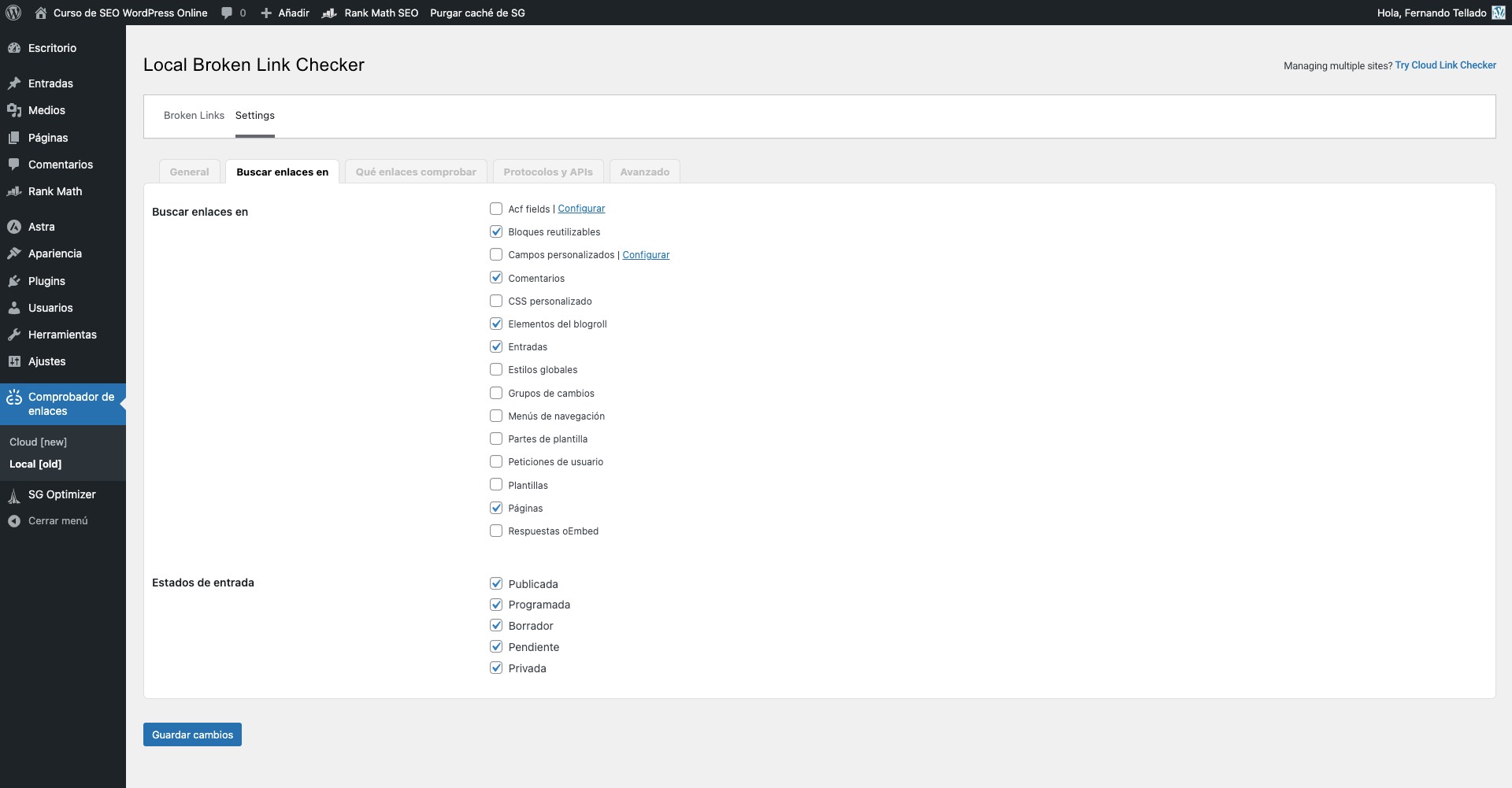Click the Guardar cambios button
Screen dimensions: 1512x788
[x=192, y=734]
